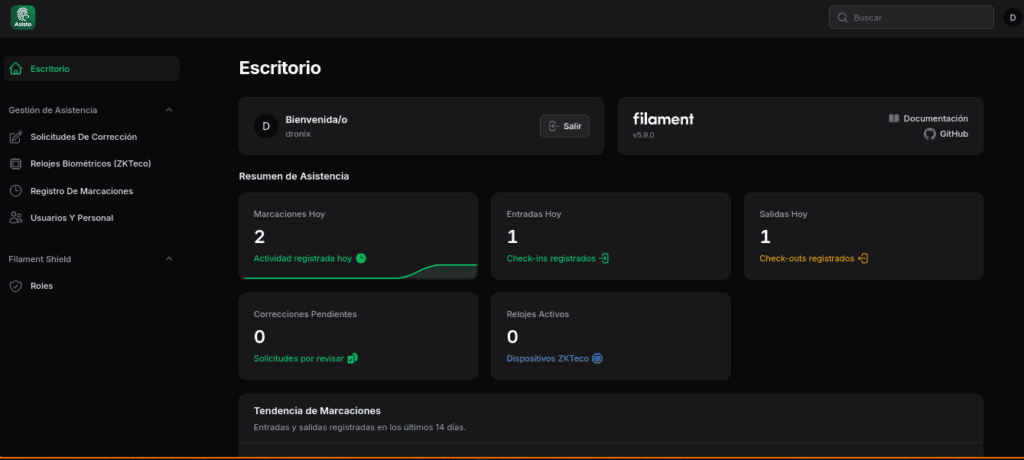Click the filament logo text
The height and width of the screenshot is (460, 1024).
(664, 119)
